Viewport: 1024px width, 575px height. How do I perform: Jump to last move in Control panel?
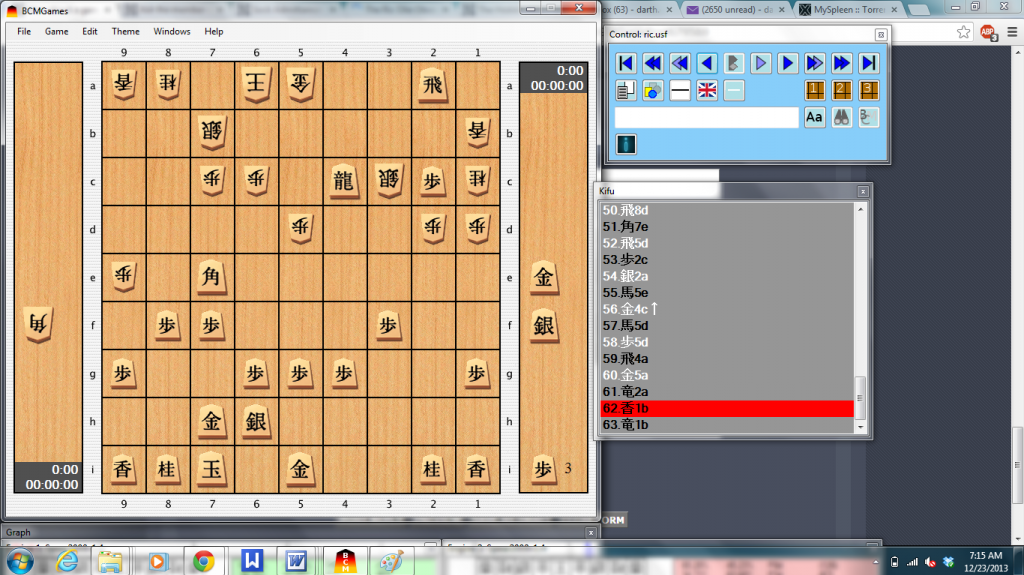[869, 63]
